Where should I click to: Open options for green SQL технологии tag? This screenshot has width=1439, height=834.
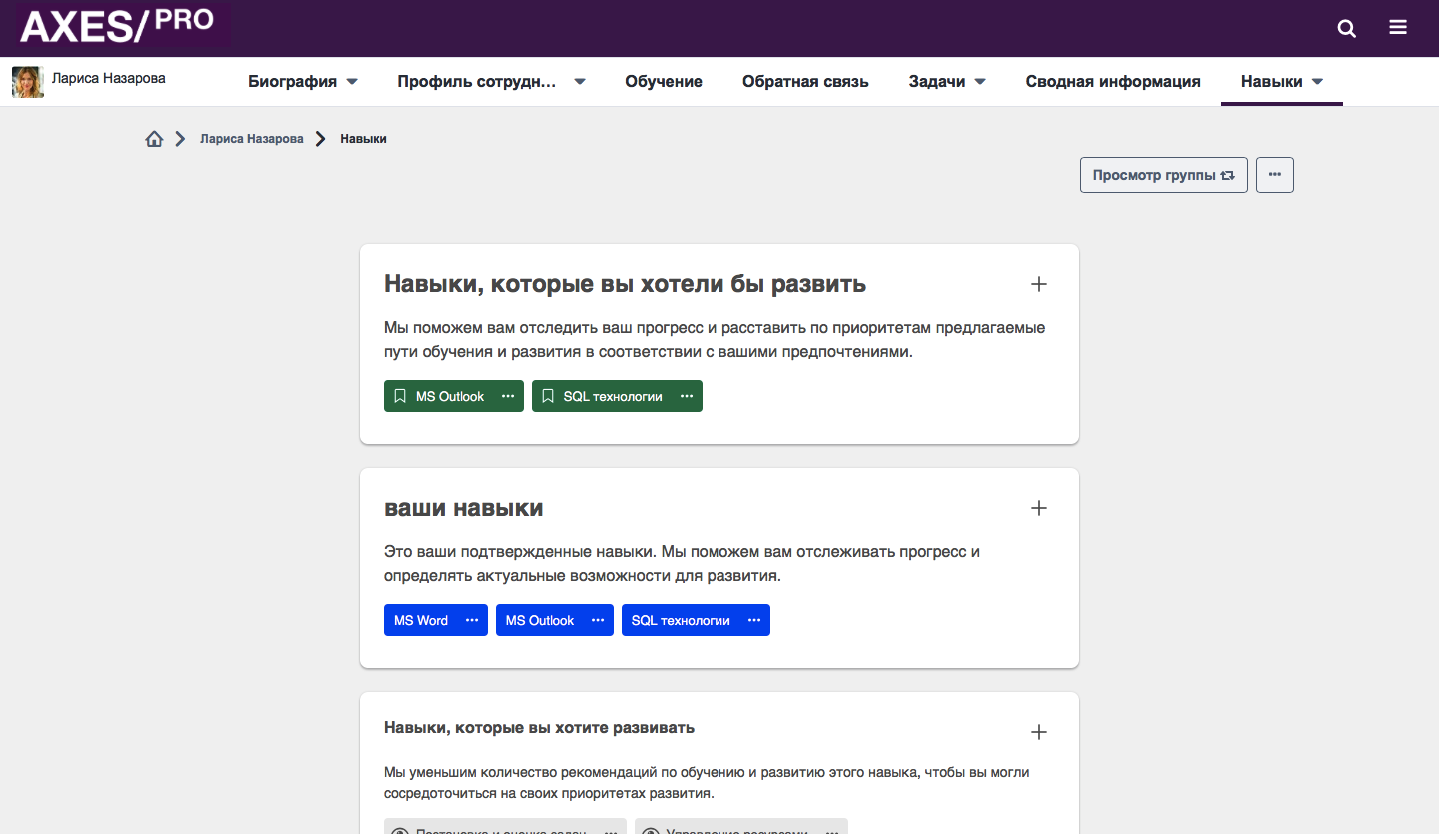coord(687,396)
